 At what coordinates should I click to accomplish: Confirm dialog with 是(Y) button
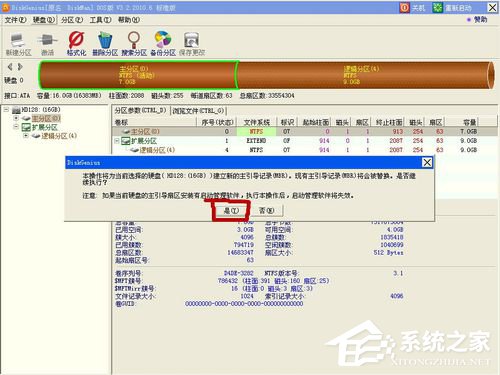(x=231, y=211)
